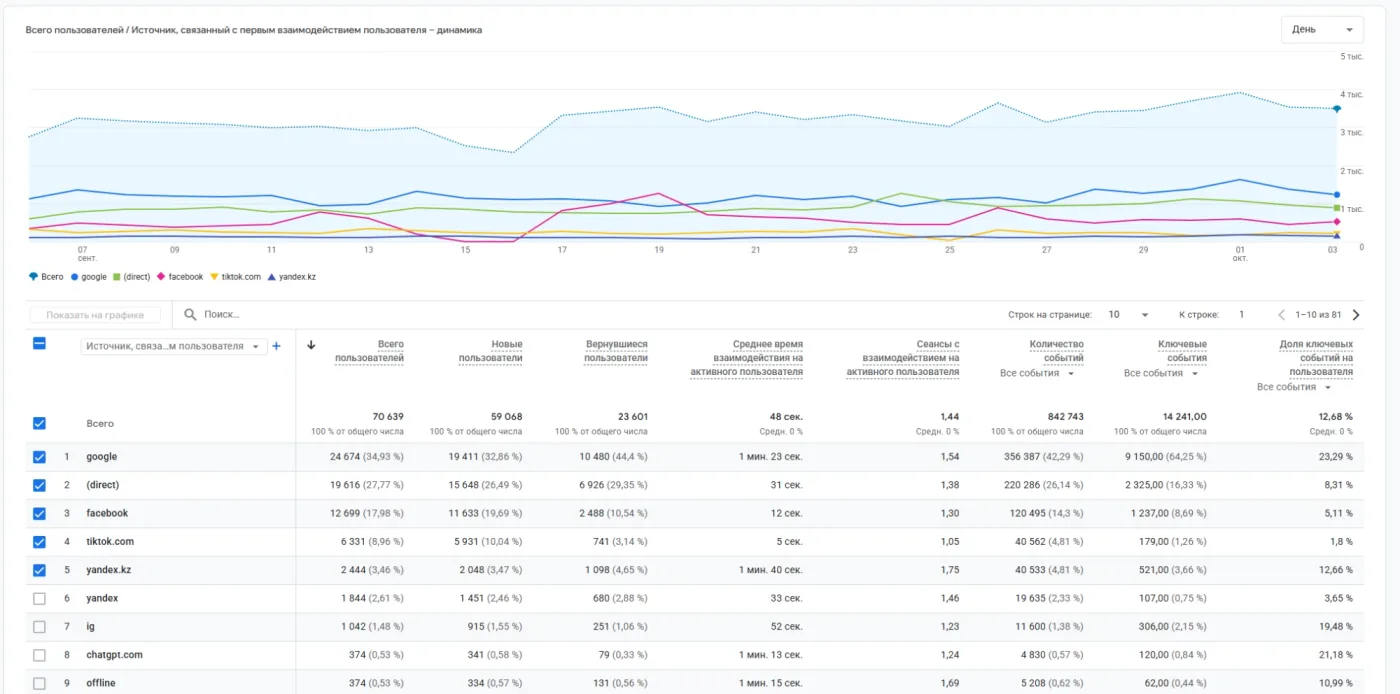
Task: Click the search magnifier icon
Action: (x=190, y=314)
